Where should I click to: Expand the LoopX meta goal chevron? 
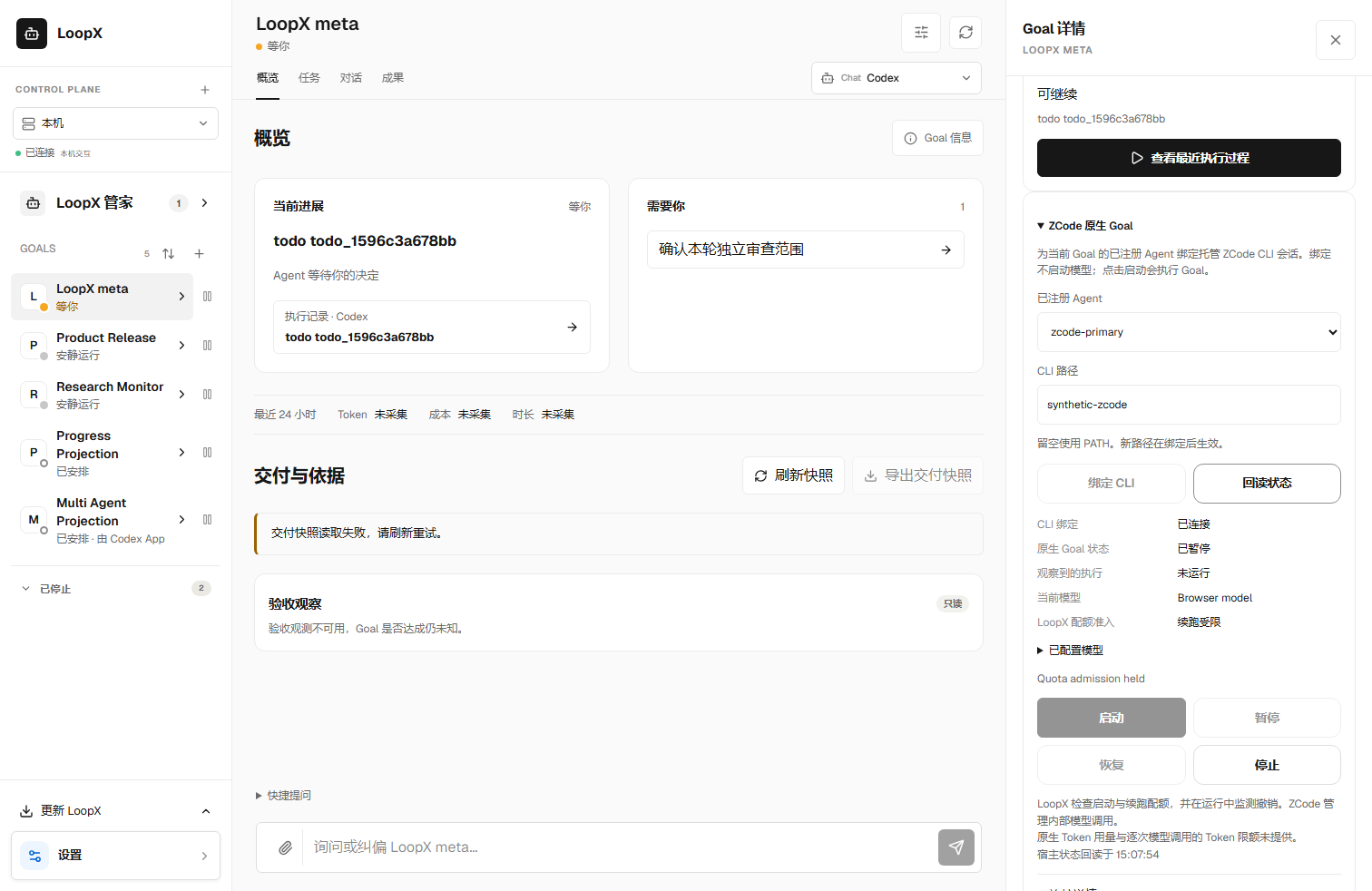(x=181, y=297)
